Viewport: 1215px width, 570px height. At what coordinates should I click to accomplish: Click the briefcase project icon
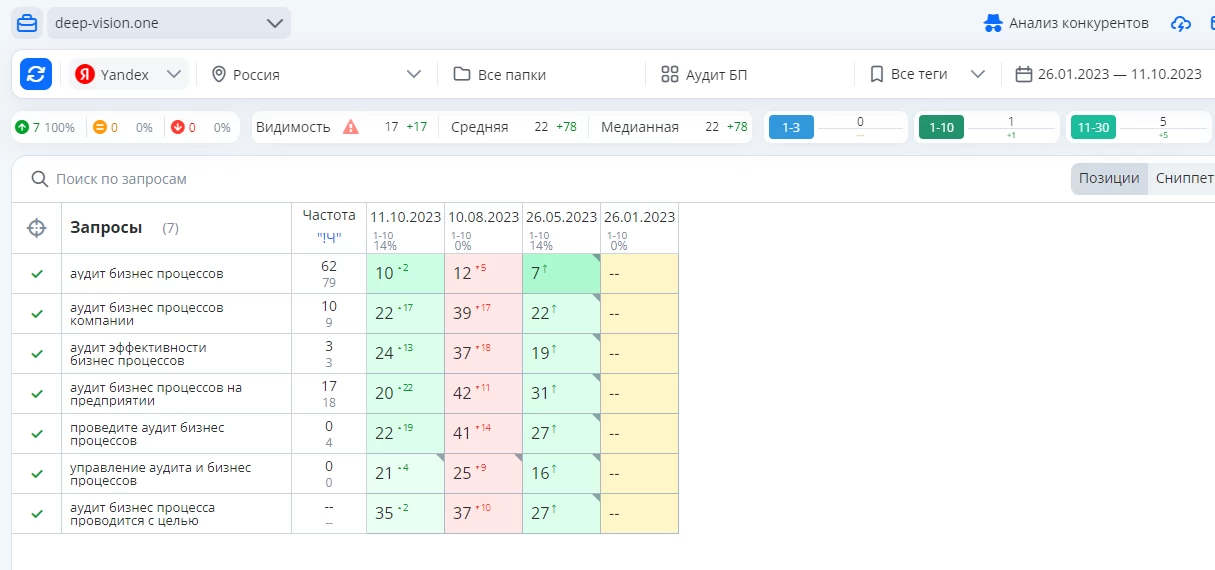27,23
